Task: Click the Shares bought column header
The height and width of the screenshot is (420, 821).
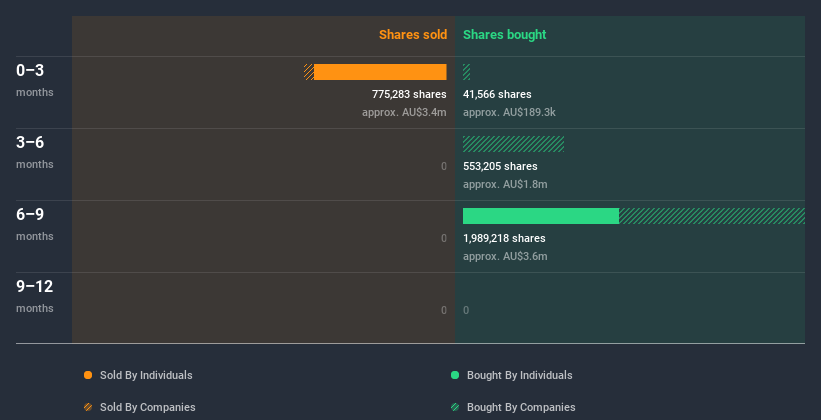Action: coord(505,35)
